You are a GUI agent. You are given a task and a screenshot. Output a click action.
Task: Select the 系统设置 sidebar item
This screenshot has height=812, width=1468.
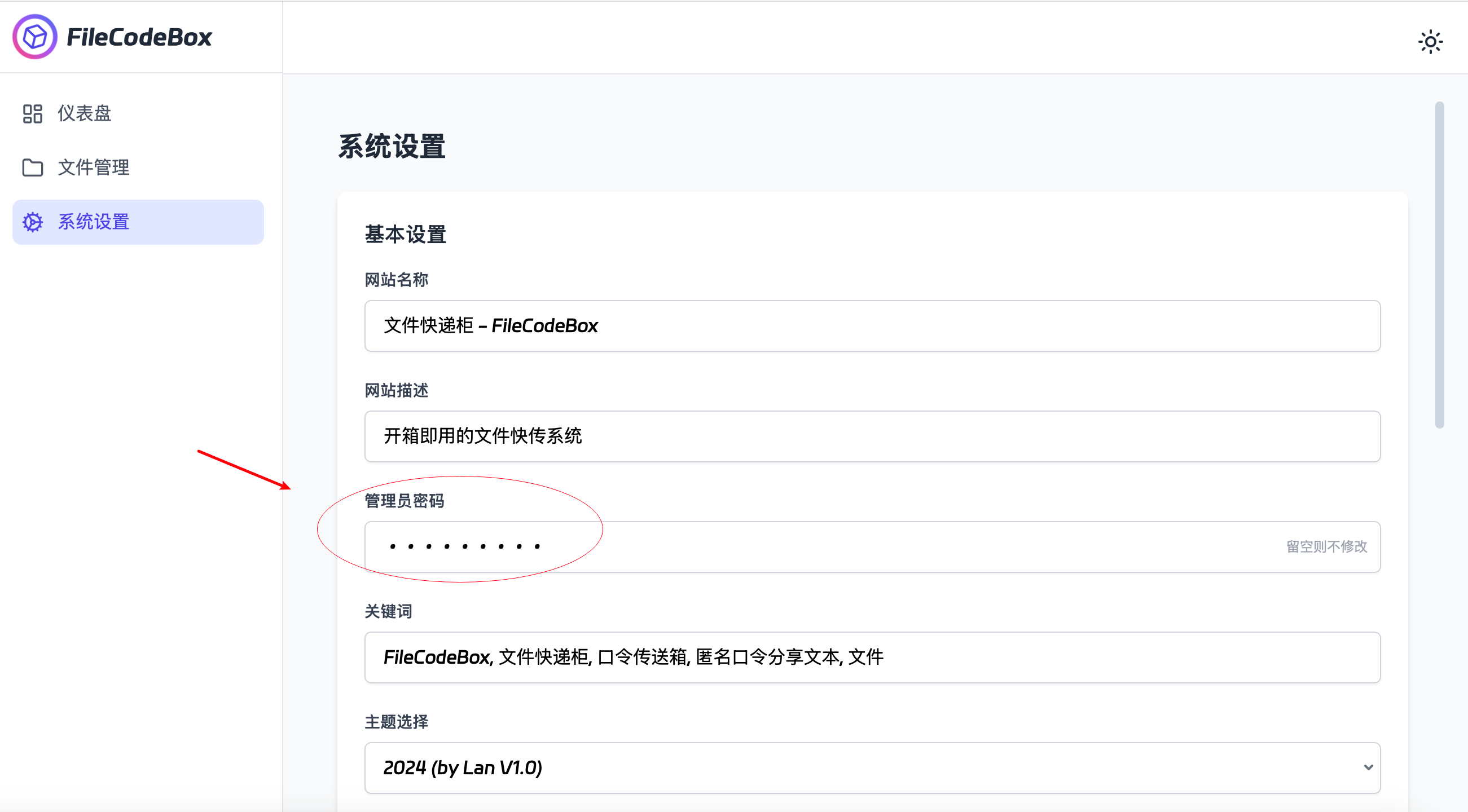138,222
